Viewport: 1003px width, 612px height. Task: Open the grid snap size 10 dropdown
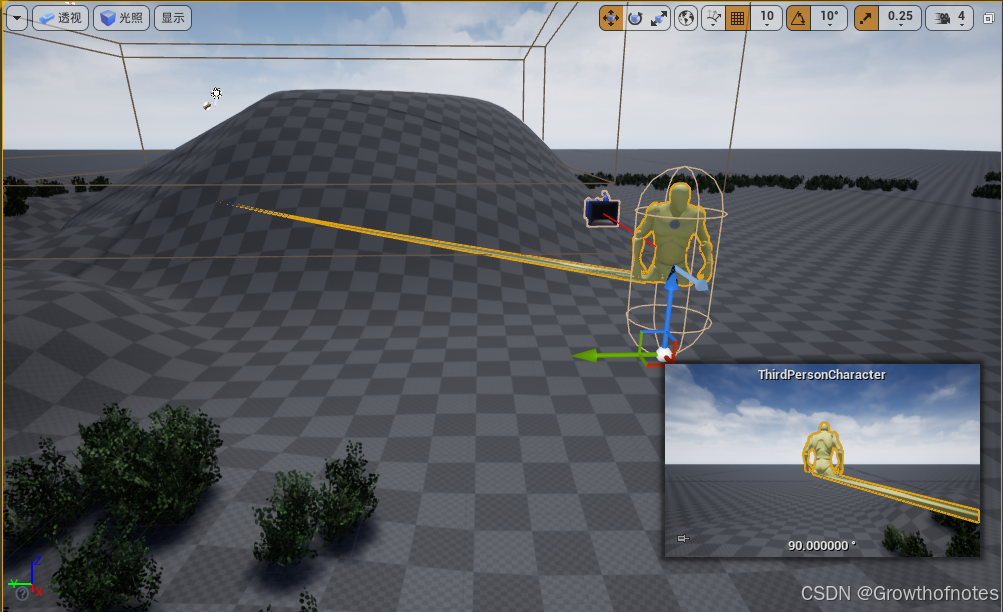pyautogui.click(x=766, y=18)
